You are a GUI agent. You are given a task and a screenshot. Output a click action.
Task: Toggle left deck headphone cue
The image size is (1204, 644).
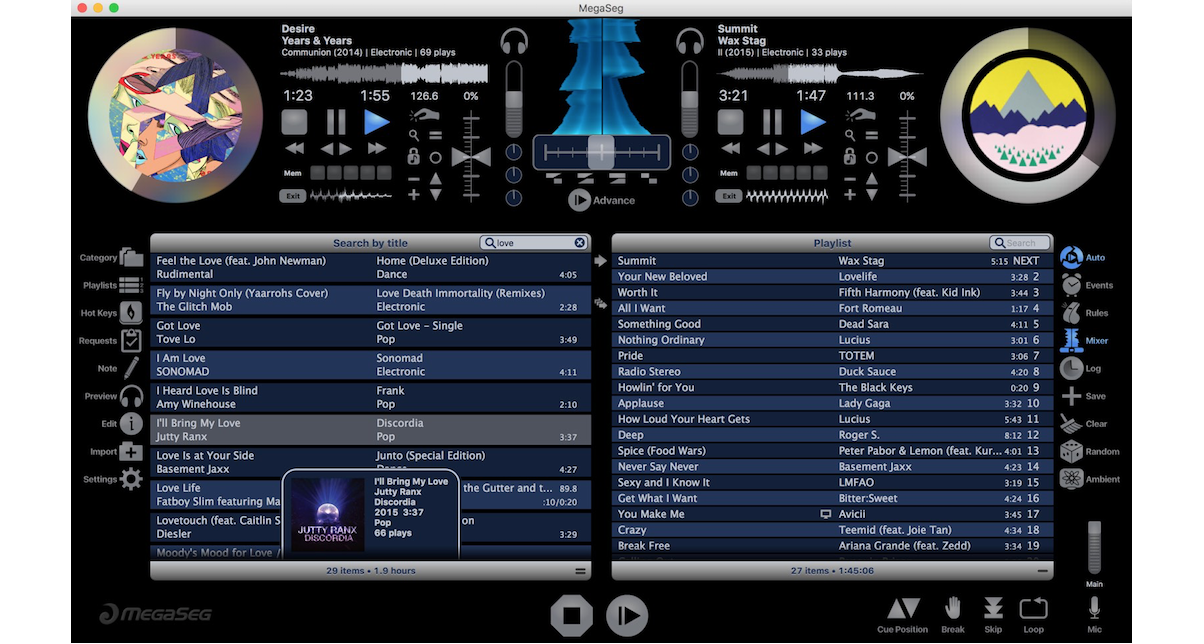click(x=514, y=43)
